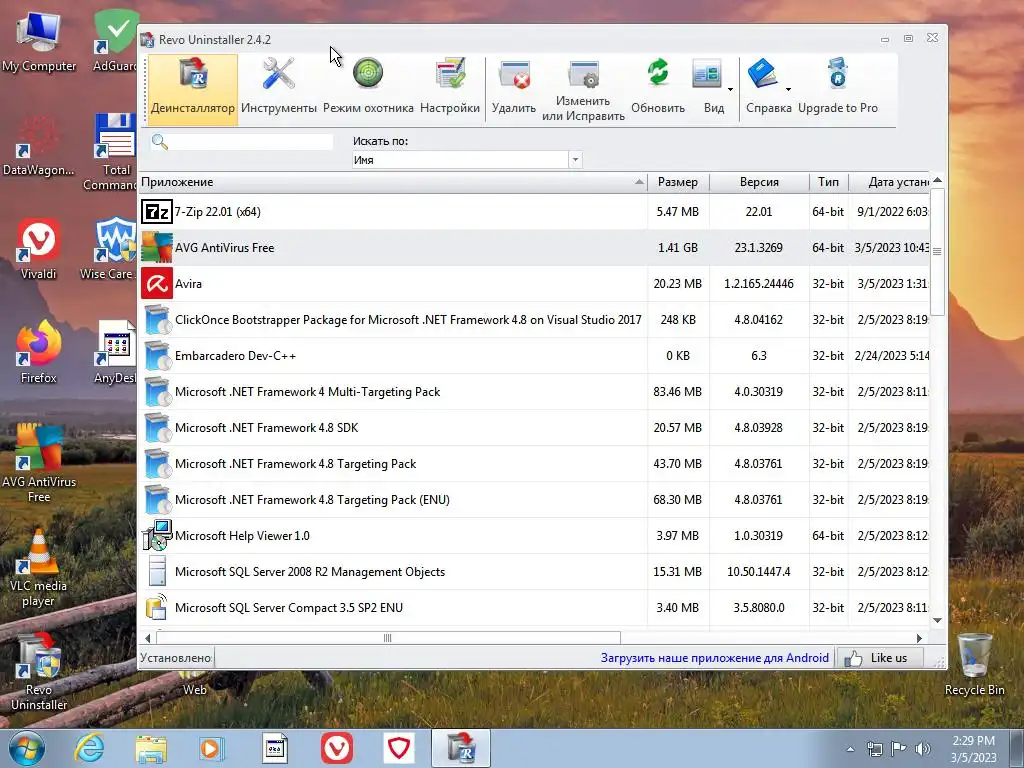Select the Microsoft Help Viewer 1.0 icon
This screenshot has height=768, width=1024.
[157, 536]
